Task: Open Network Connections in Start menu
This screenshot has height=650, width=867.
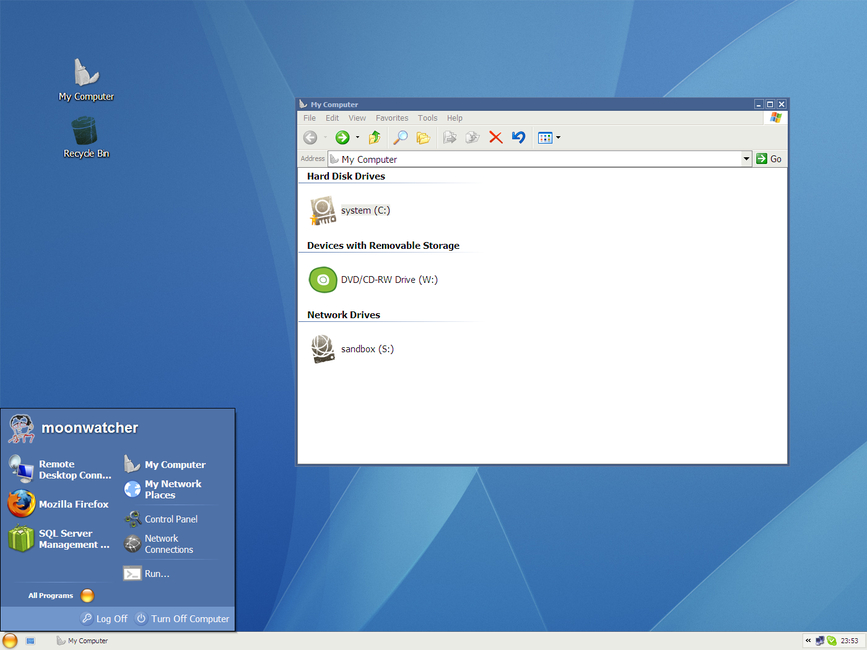Action: pos(159,544)
